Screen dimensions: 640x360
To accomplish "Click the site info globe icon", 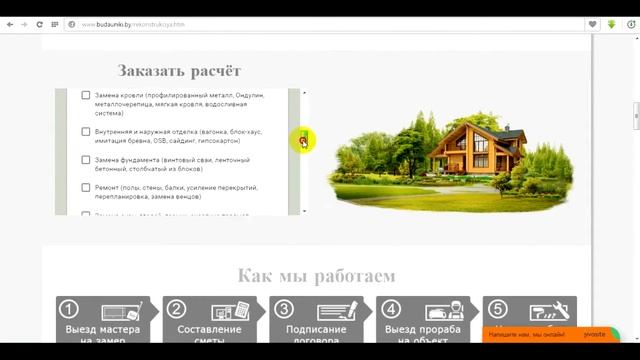I will tap(72, 24).
